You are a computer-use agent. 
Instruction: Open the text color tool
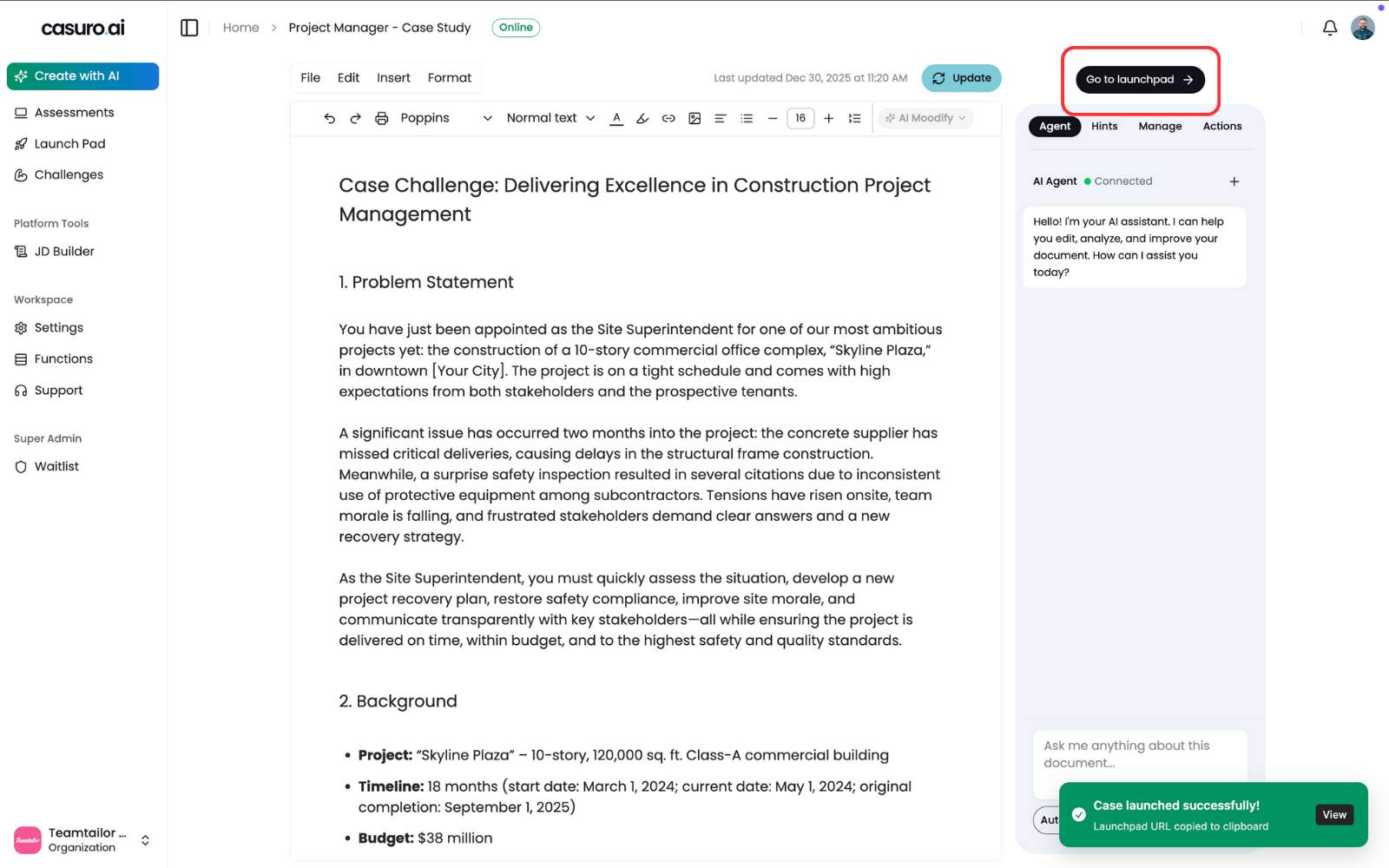(x=616, y=118)
